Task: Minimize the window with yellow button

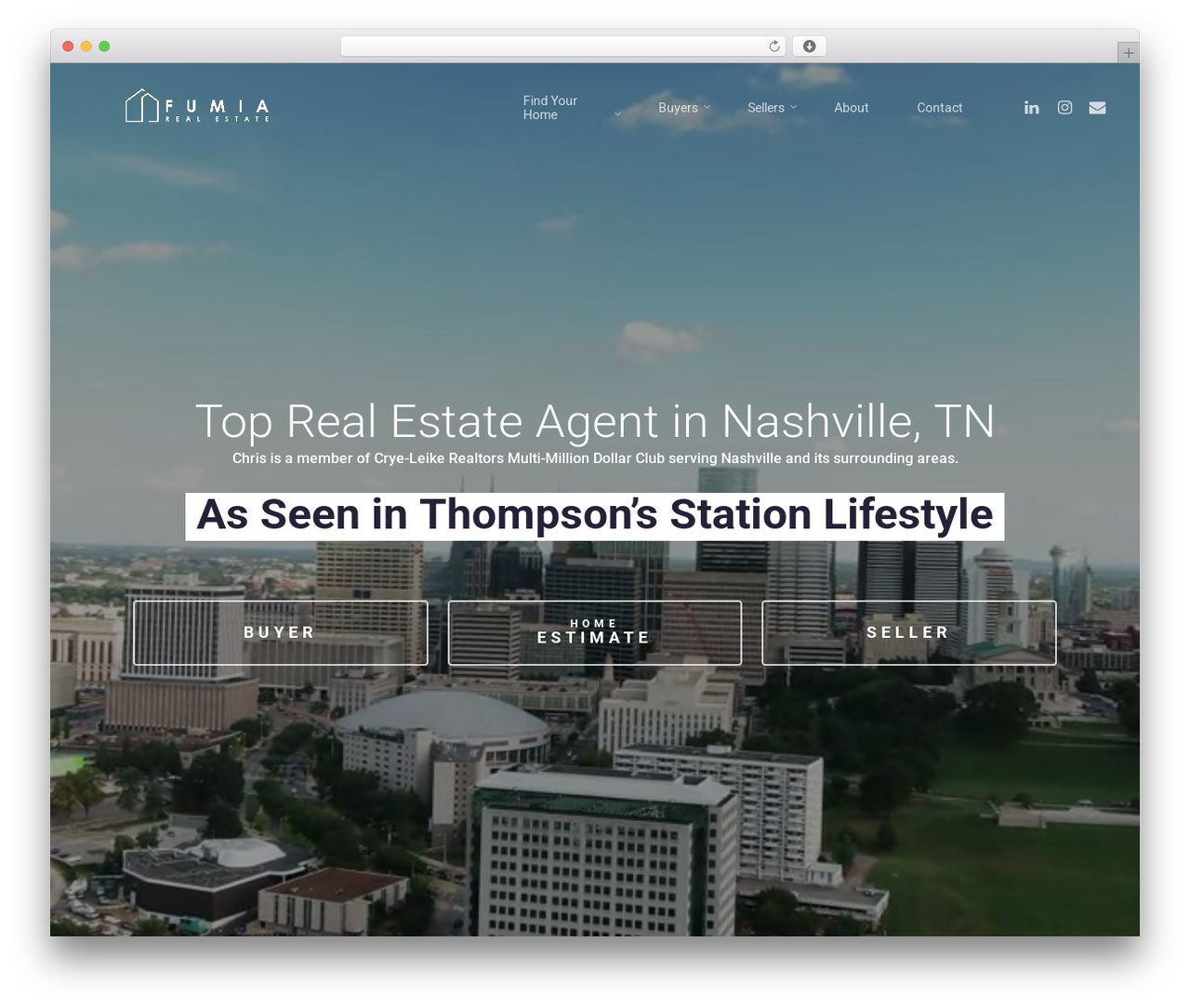Action: (86, 46)
